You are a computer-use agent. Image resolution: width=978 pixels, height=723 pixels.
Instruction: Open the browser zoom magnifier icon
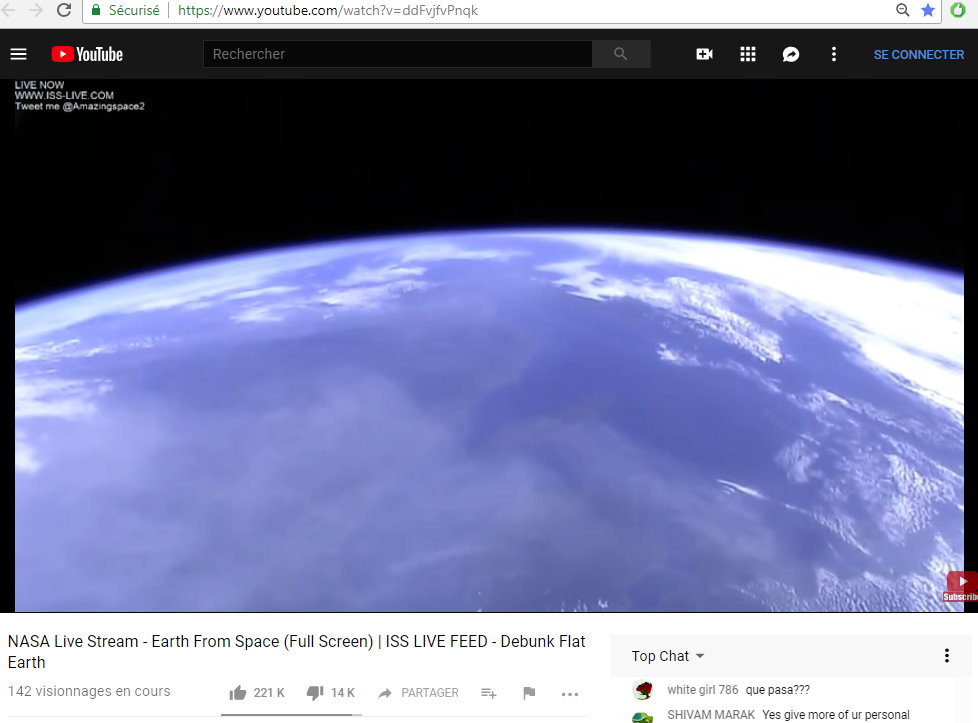[903, 10]
